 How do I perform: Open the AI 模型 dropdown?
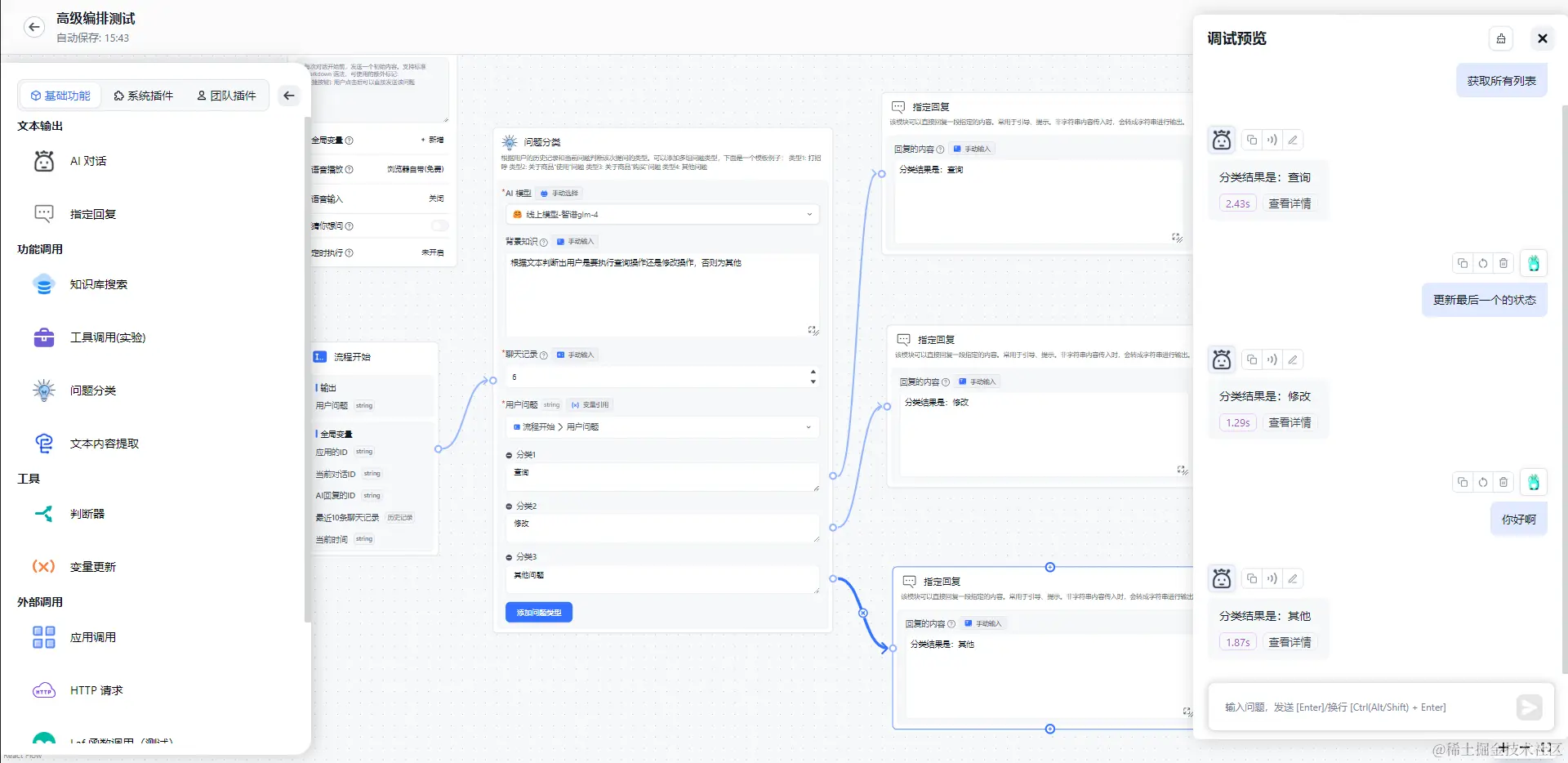662,215
